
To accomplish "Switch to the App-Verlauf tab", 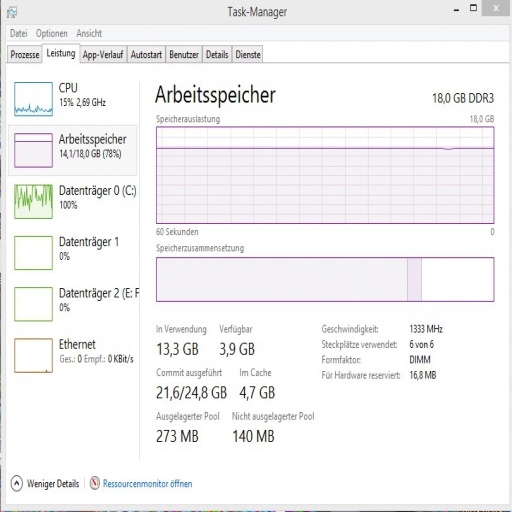I will point(103,54).
